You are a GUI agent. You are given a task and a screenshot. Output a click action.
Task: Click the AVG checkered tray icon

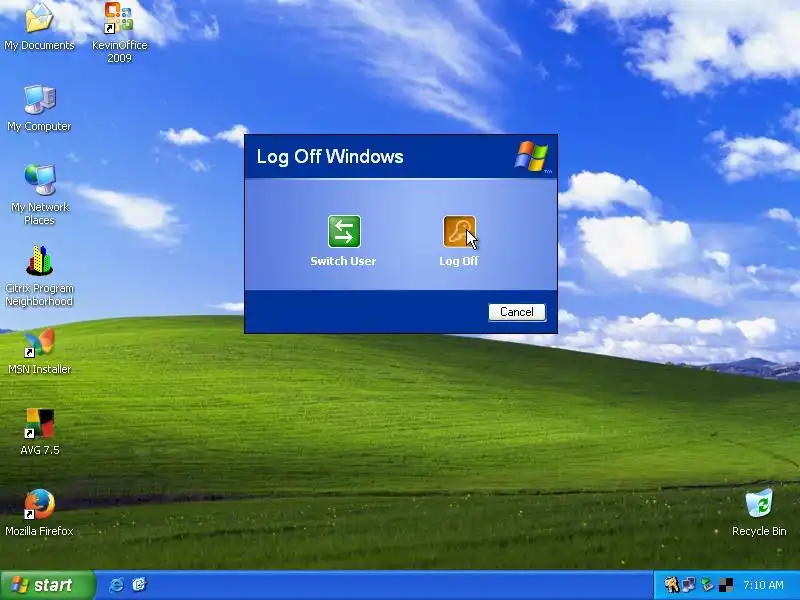pyautogui.click(x=726, y=585)
